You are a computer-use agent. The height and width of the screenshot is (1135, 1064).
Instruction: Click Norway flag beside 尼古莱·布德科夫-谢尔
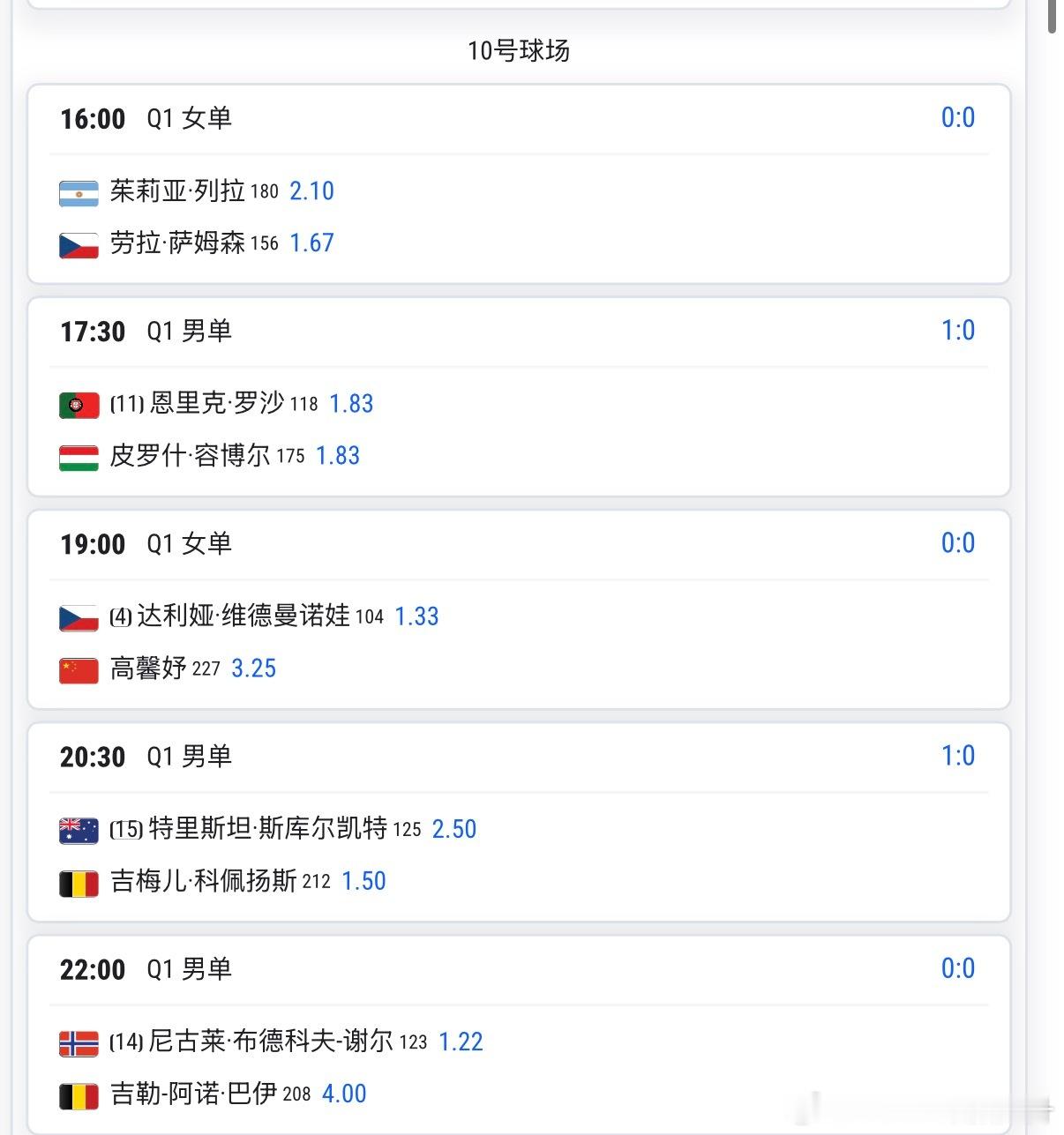[x=79, y=1043]
